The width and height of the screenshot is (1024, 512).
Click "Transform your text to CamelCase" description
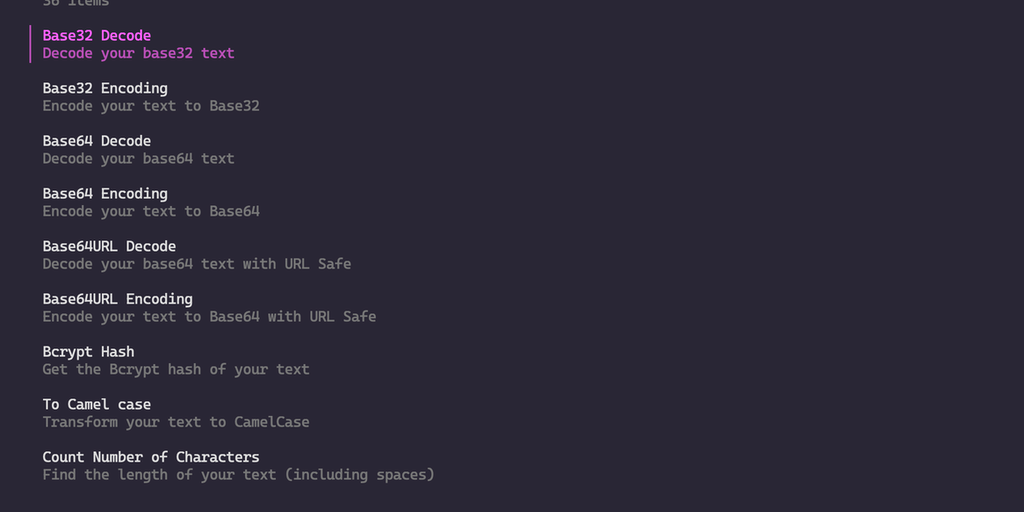176,422
